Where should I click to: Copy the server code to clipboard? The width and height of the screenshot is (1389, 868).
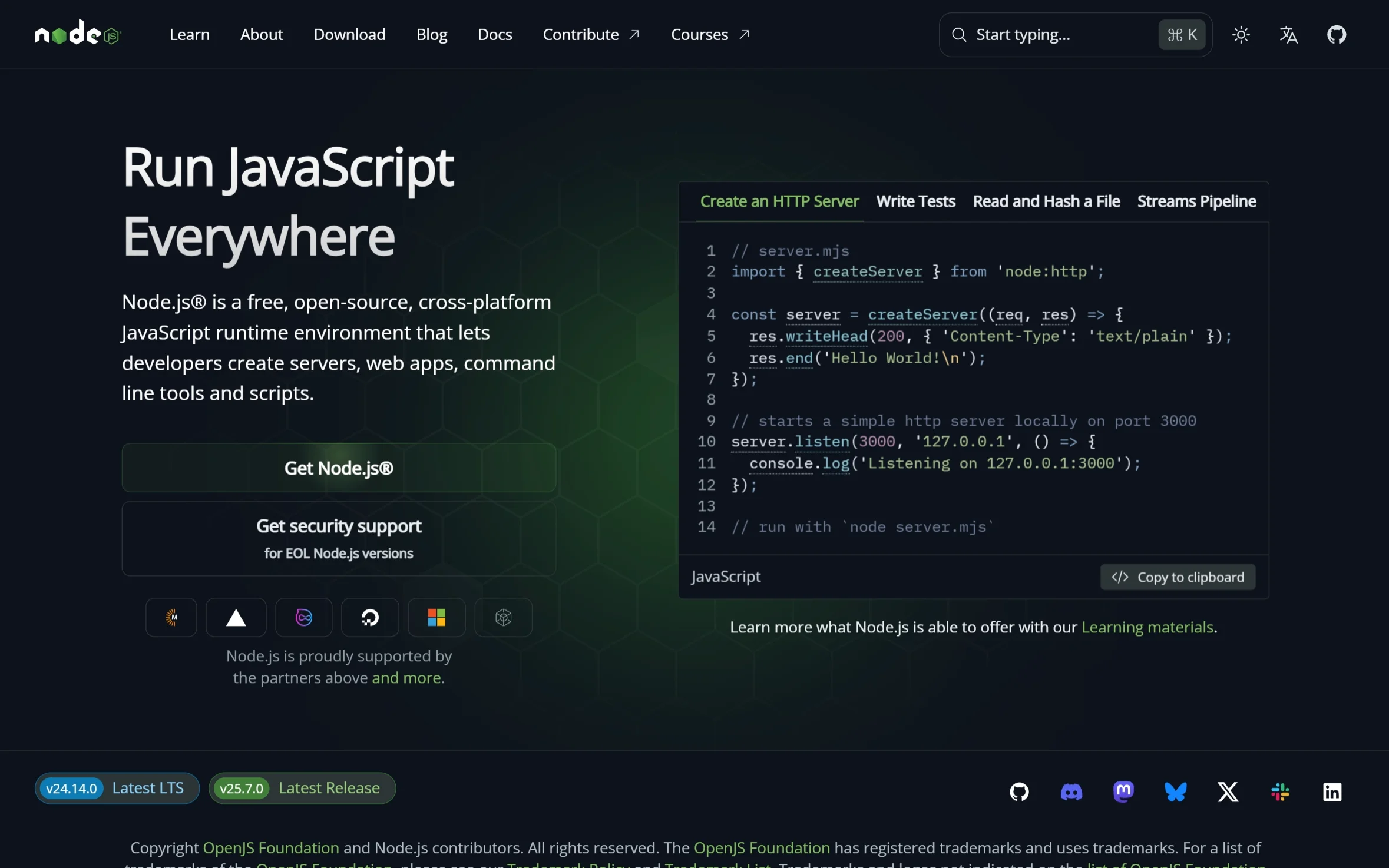point(1178,577)
